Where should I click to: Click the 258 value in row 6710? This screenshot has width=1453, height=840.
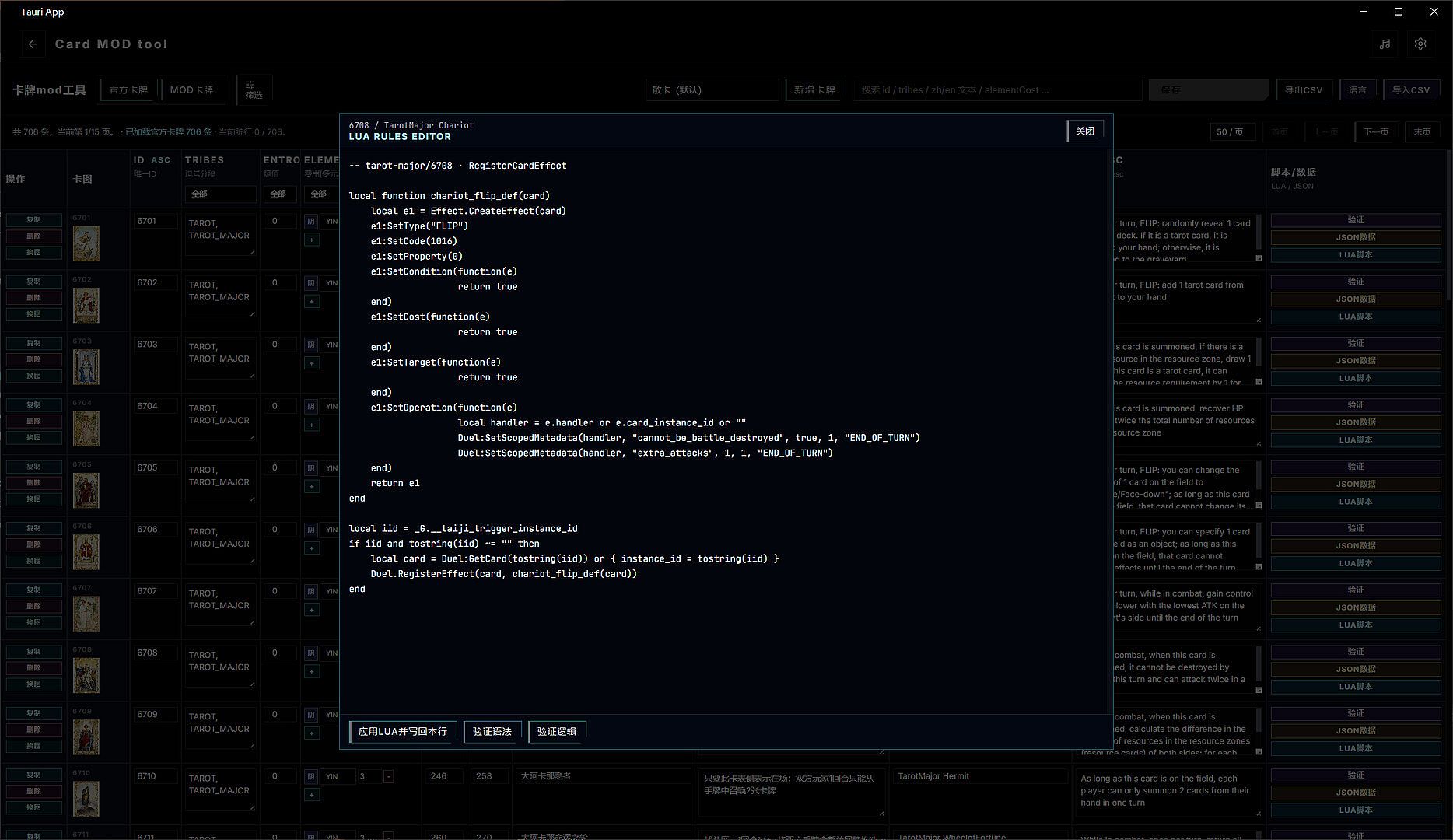click(x=489, y=776)
